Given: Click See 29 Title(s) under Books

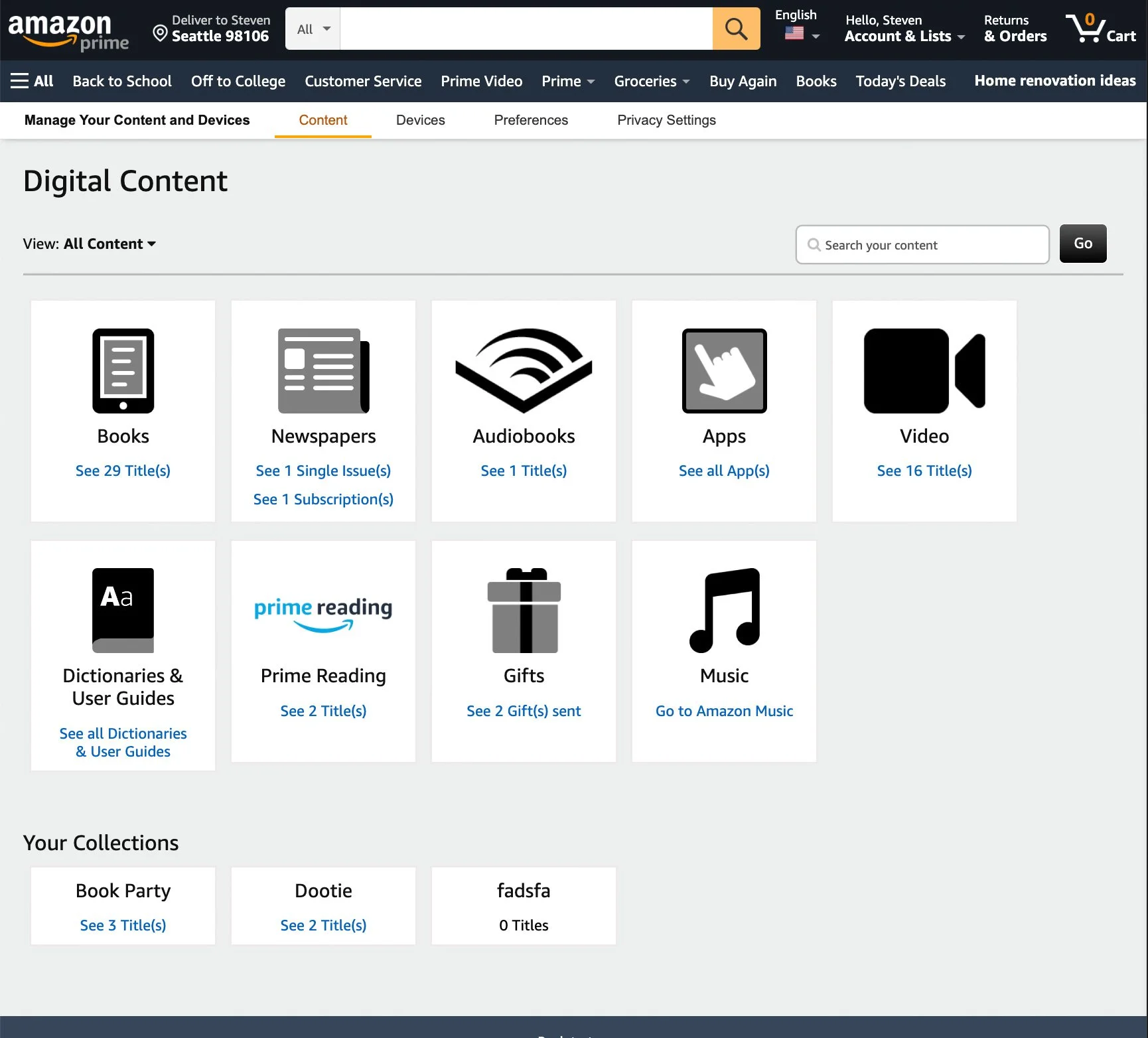Looking at the screenshot, I should [x=123, y=471].
